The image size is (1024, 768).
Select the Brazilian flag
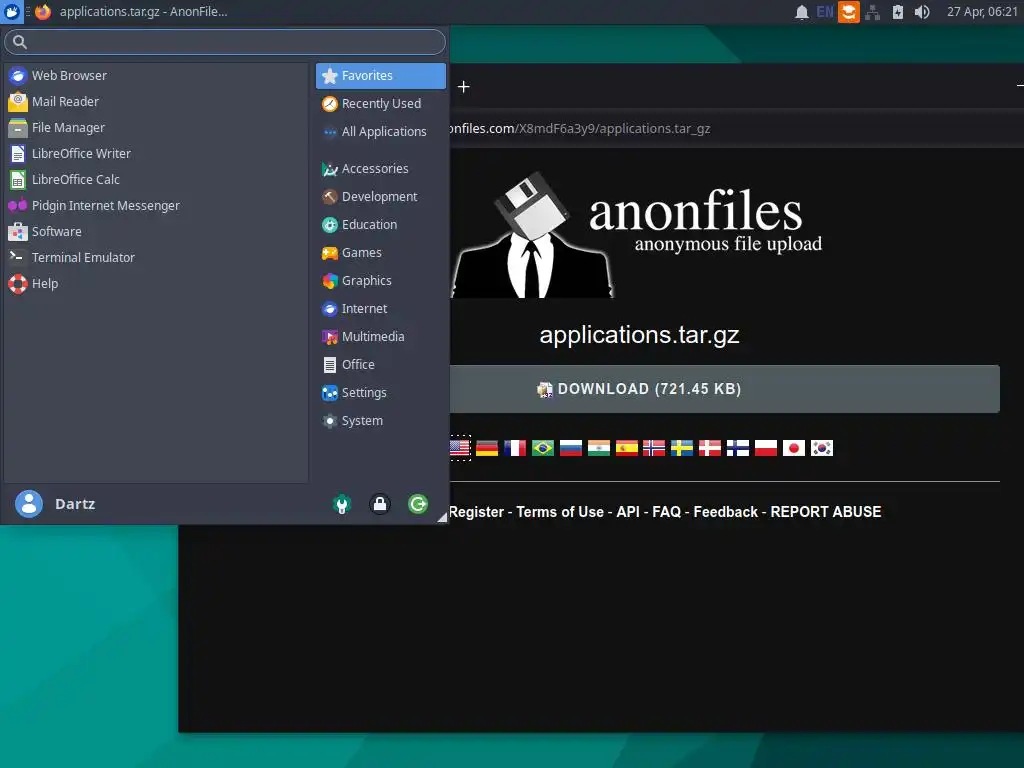click(543, 448)
